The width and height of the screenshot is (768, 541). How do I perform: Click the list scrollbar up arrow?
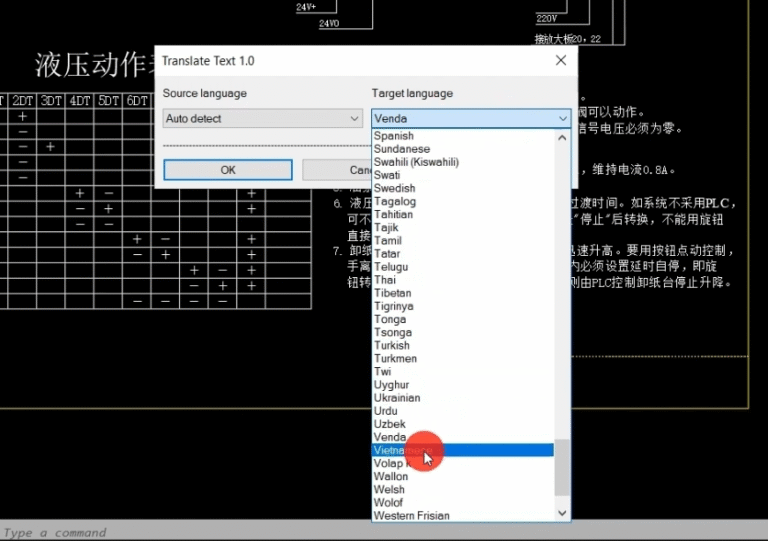562,138
